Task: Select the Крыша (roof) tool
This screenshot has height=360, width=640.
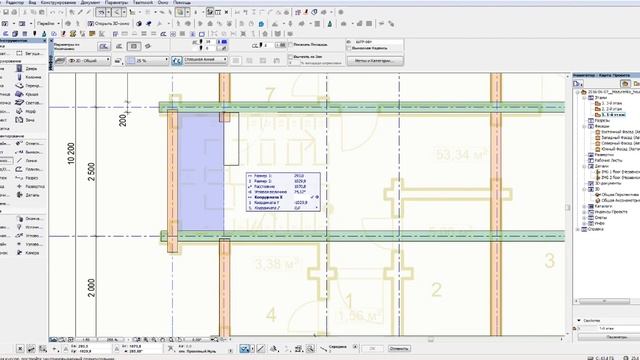Action: 27,94
